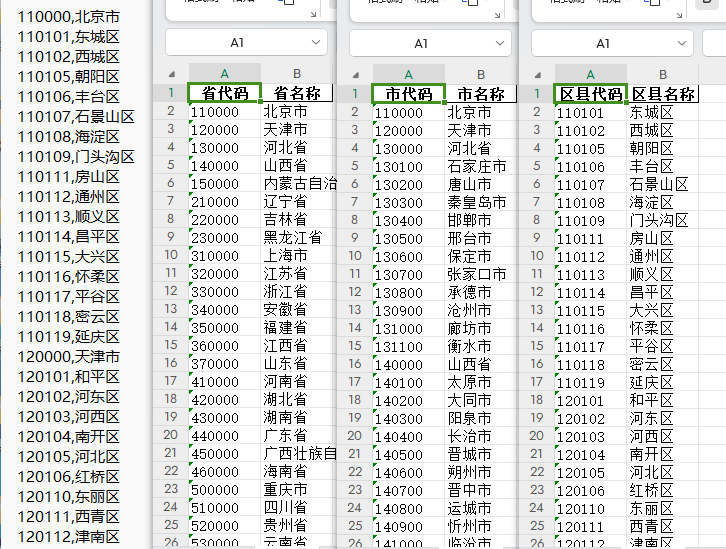Select column B header in province sheet
This screenshot has height=549, width=726.
(x=297, y=74)
